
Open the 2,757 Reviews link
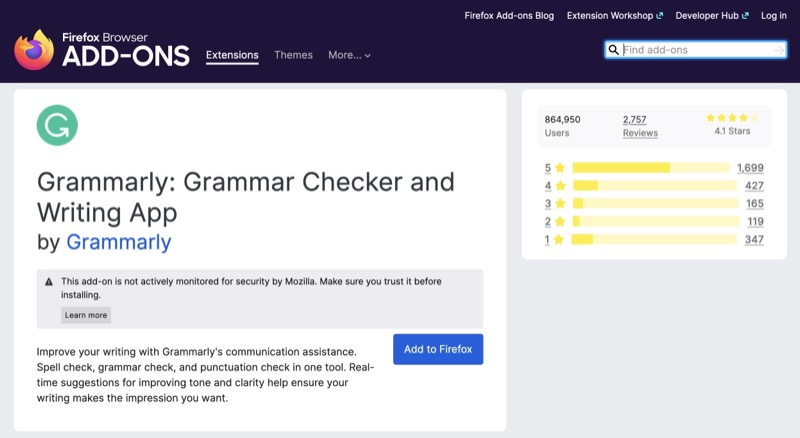[x=635, y=119]
